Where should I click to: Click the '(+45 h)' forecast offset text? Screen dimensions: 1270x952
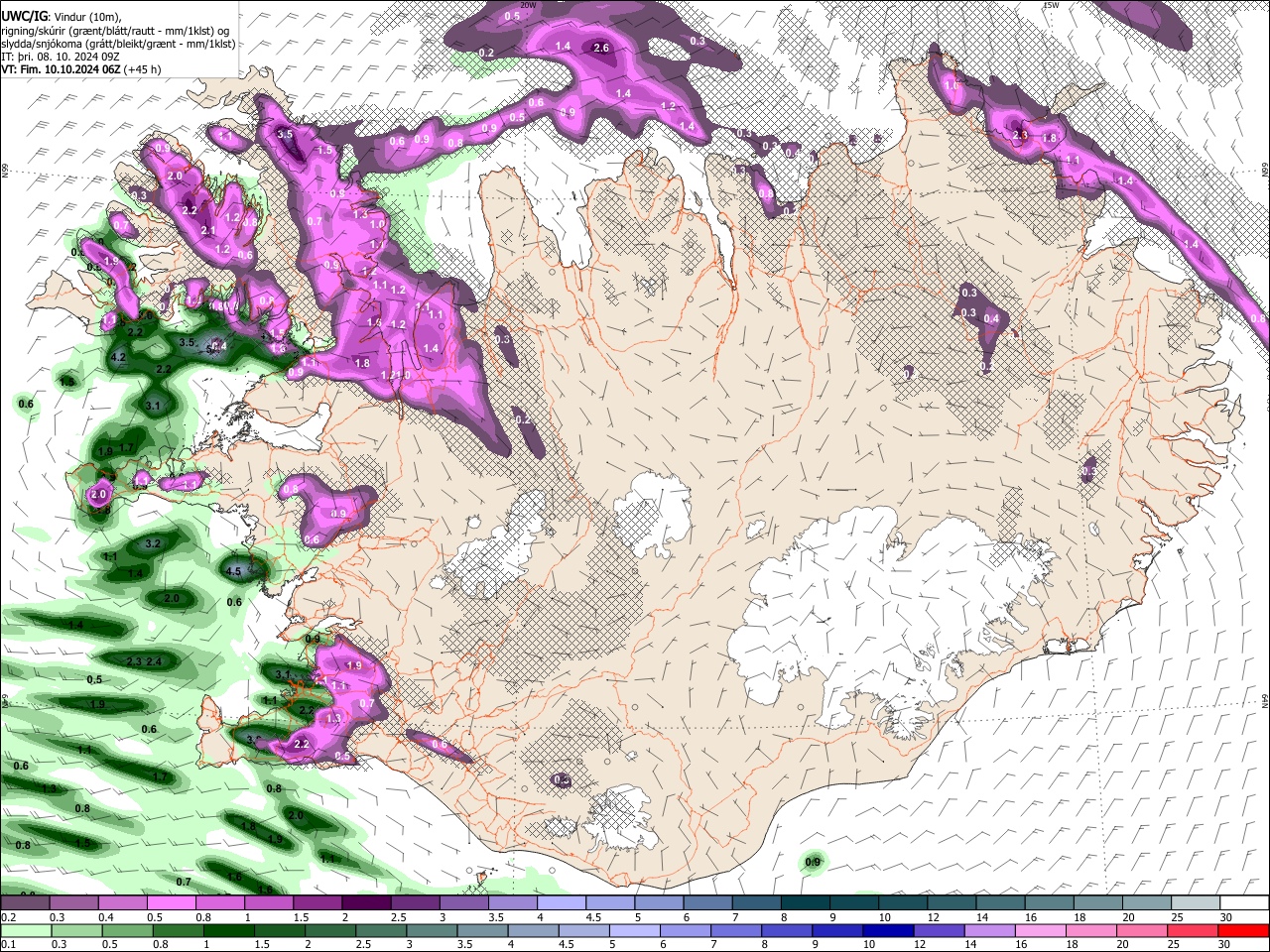(143, 69)
